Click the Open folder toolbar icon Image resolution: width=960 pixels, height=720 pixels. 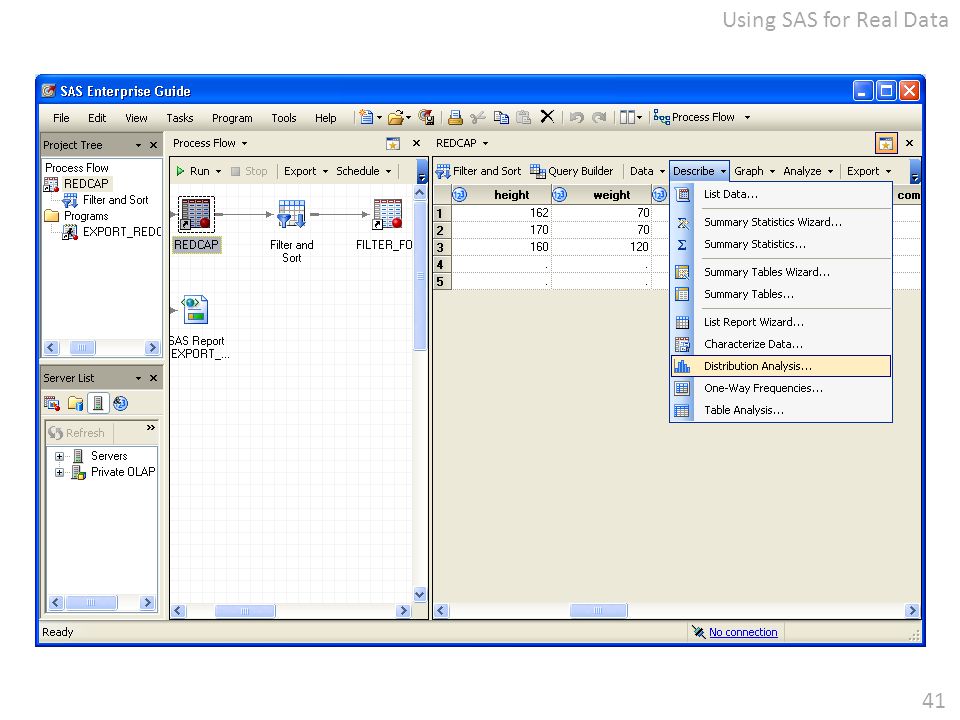click(396, 117)
